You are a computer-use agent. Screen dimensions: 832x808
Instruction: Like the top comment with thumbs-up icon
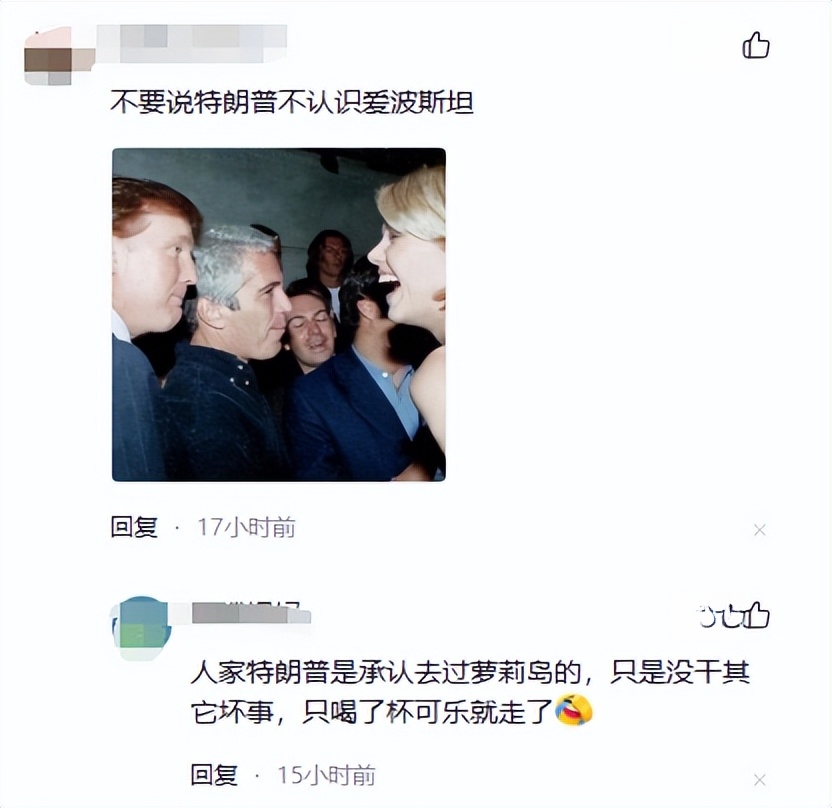[x=756, y=46]
